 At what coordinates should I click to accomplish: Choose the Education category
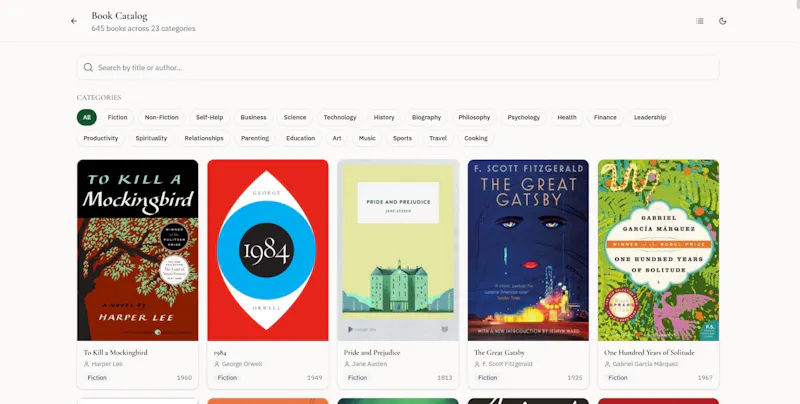point(300,138)
